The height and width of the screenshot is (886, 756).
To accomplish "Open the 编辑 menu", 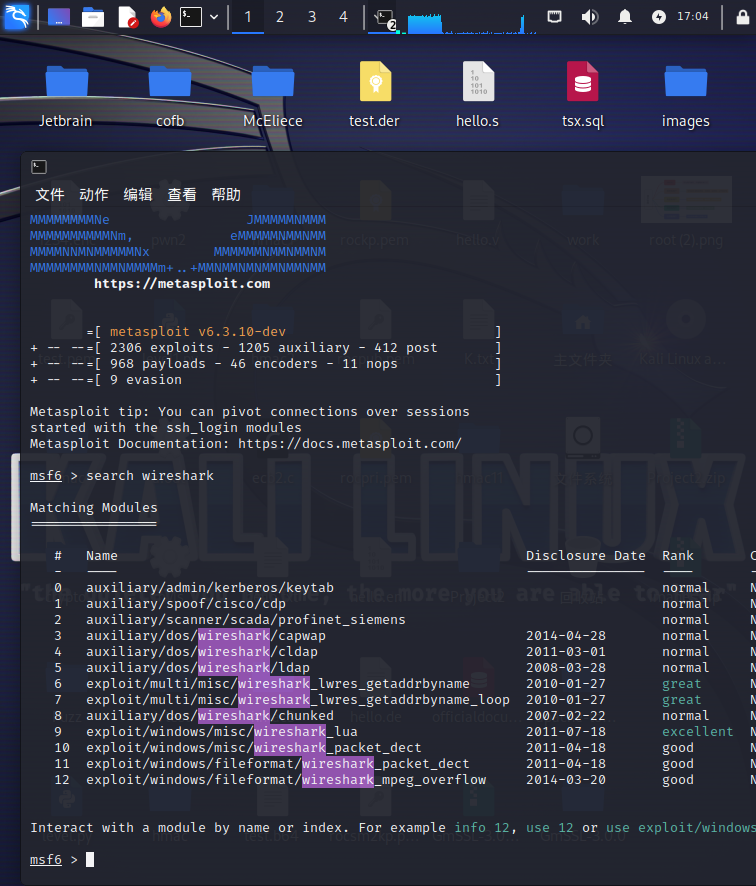I will [x=138, y=194].
